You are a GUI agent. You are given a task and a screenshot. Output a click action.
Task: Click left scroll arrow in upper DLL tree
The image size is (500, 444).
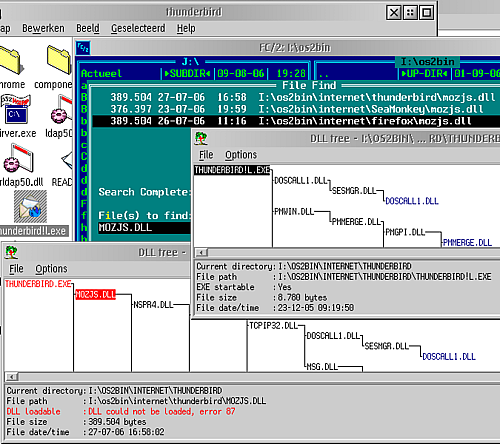click(x=201, y=252)
